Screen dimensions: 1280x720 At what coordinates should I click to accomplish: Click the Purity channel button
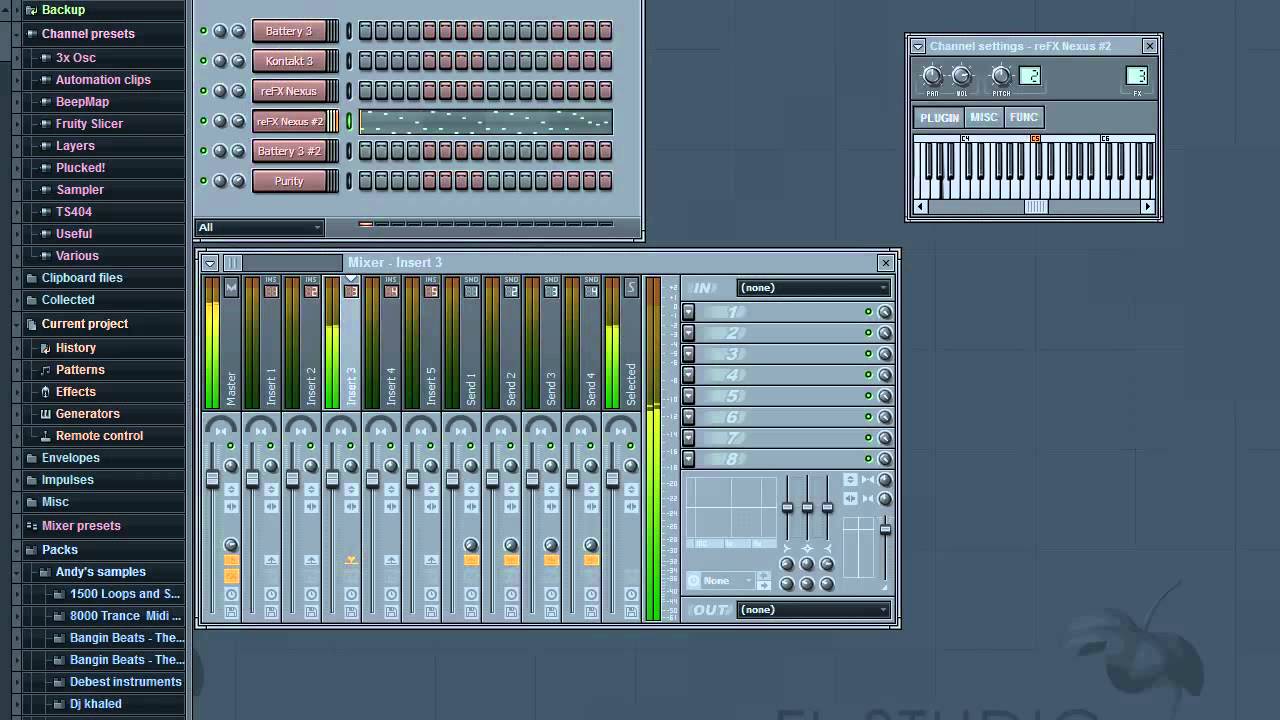[289, 181]
